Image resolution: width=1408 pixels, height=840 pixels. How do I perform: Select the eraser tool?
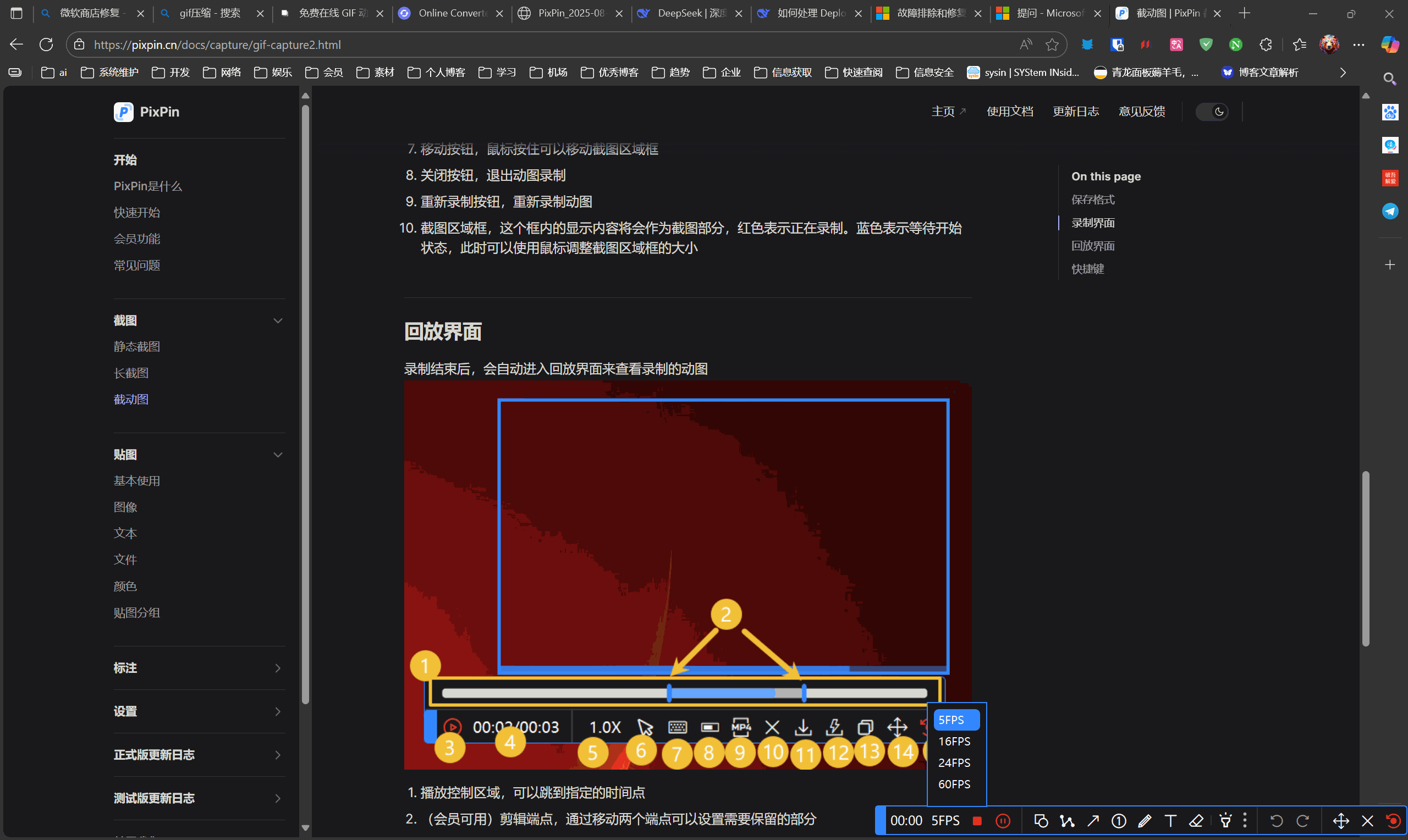1196,821
